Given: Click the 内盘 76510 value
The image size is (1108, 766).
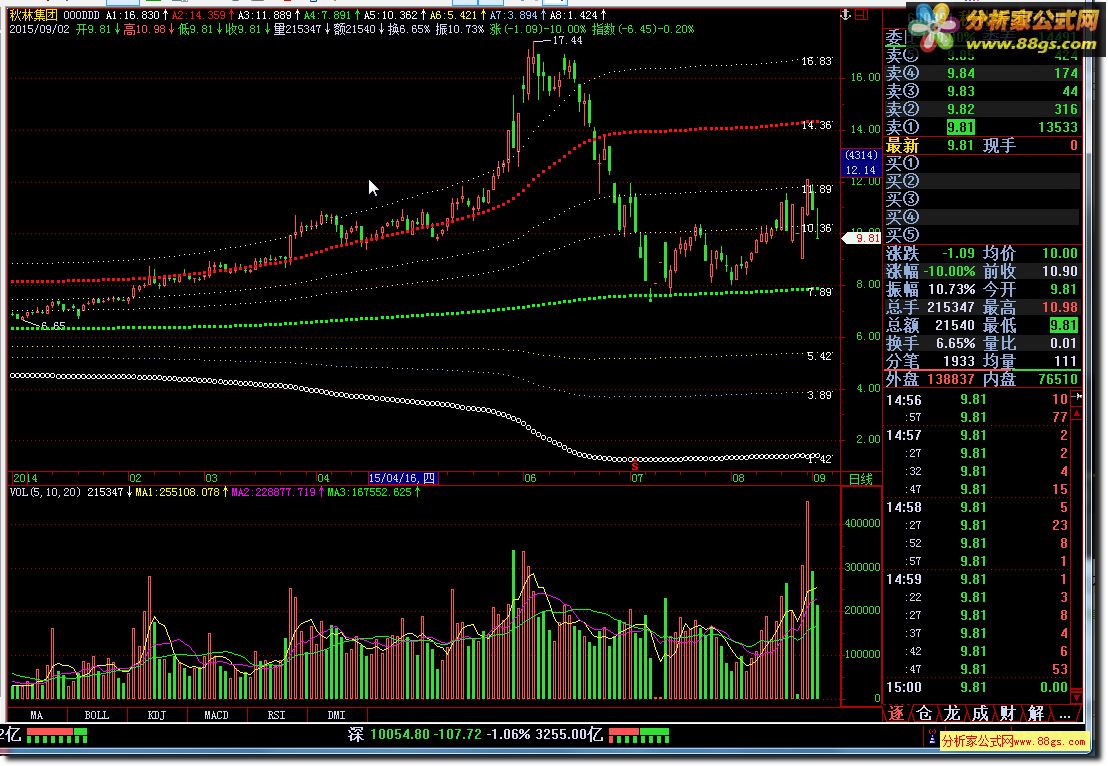Looking at the screenshot, I should click(1058, 379).
